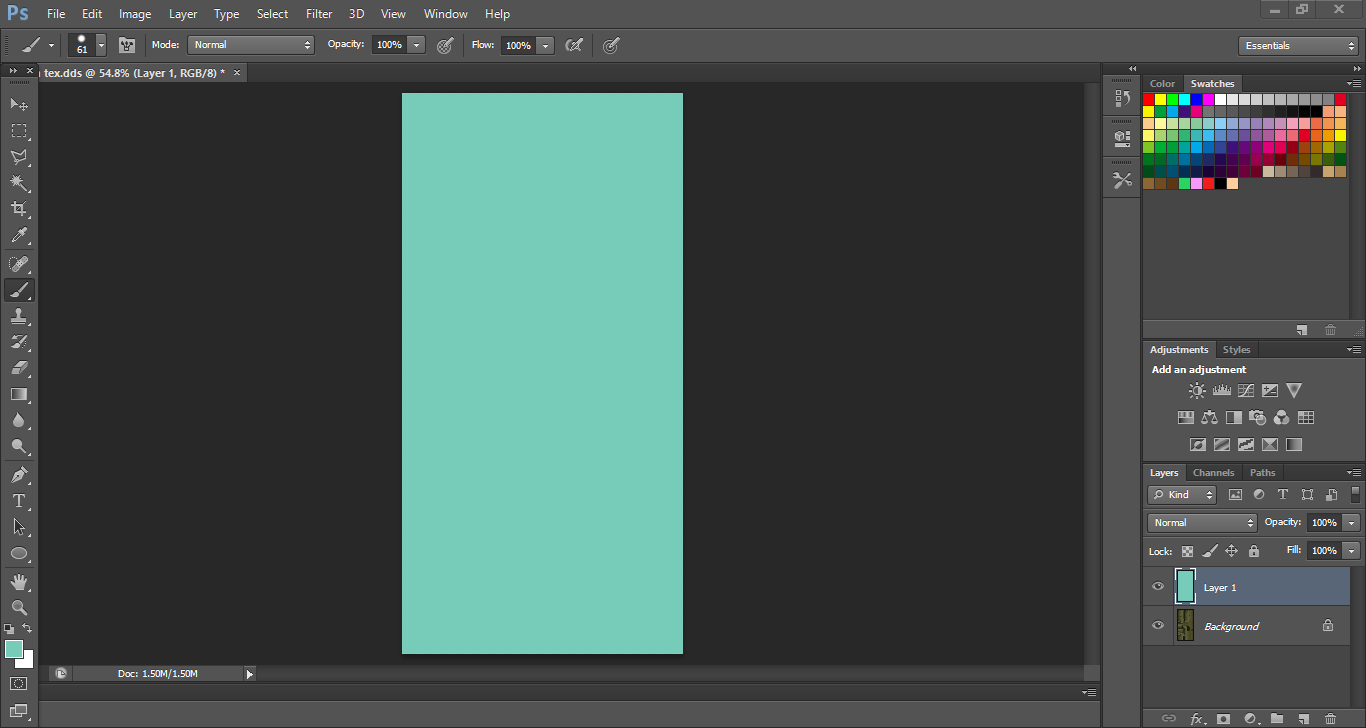The width and height of the screenshot is (1366, 728).
Task: Enable lock transparent pixels for layer
Action: point(1187,551)
